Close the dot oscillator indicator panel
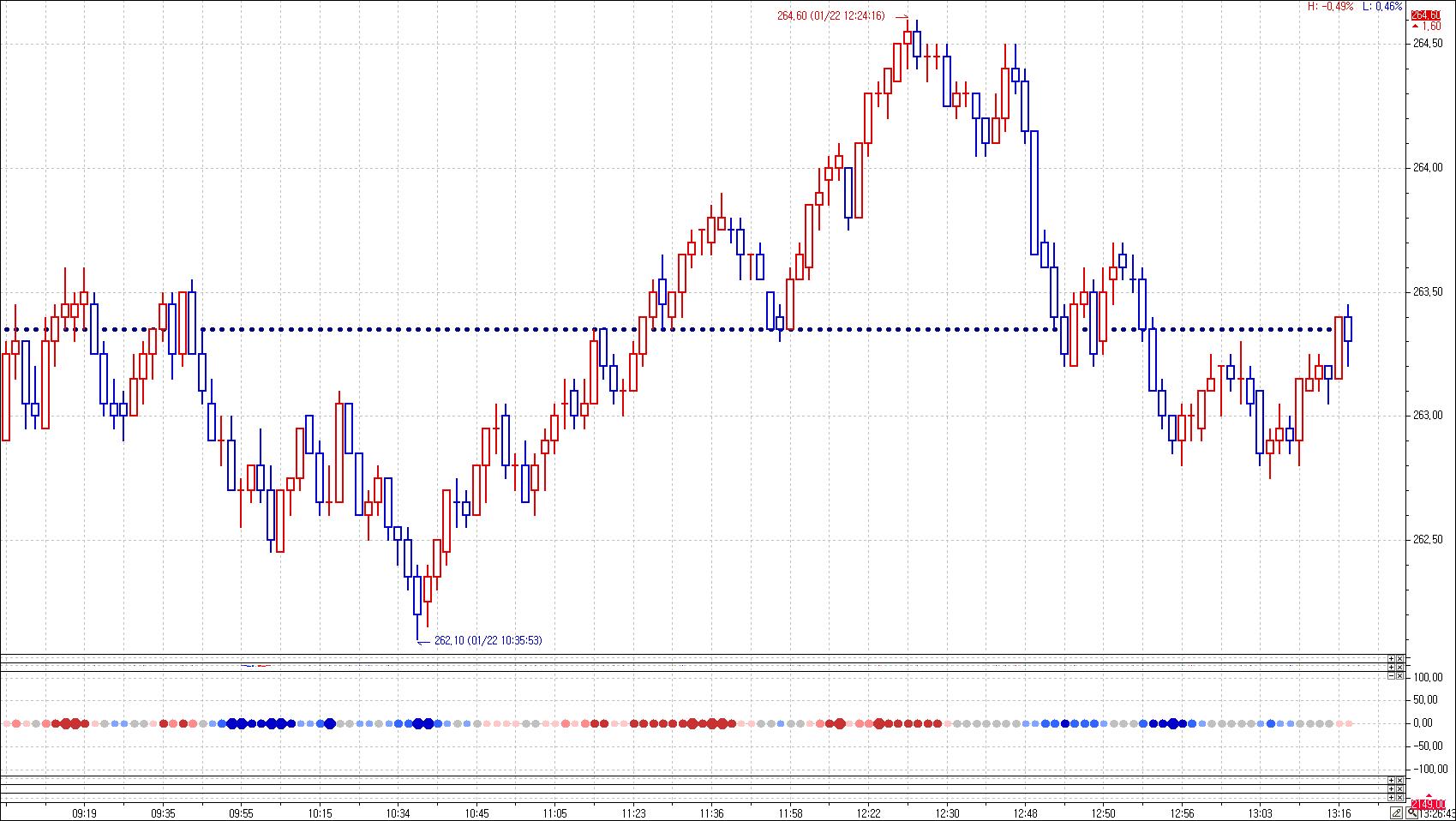This screenshot has width=1456, height=821. pos(1399,676)
